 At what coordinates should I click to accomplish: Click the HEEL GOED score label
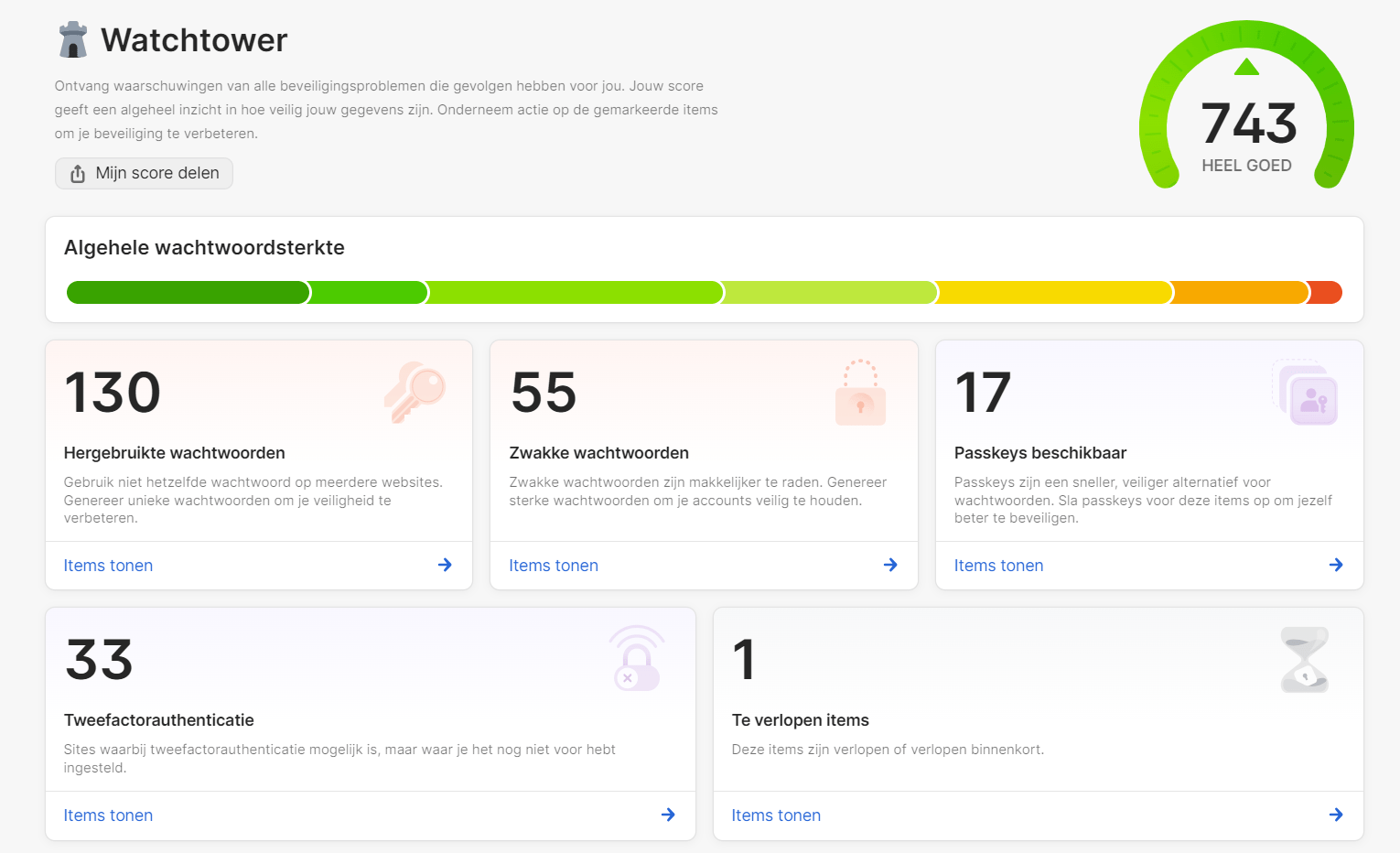[x=1246, y=166]
